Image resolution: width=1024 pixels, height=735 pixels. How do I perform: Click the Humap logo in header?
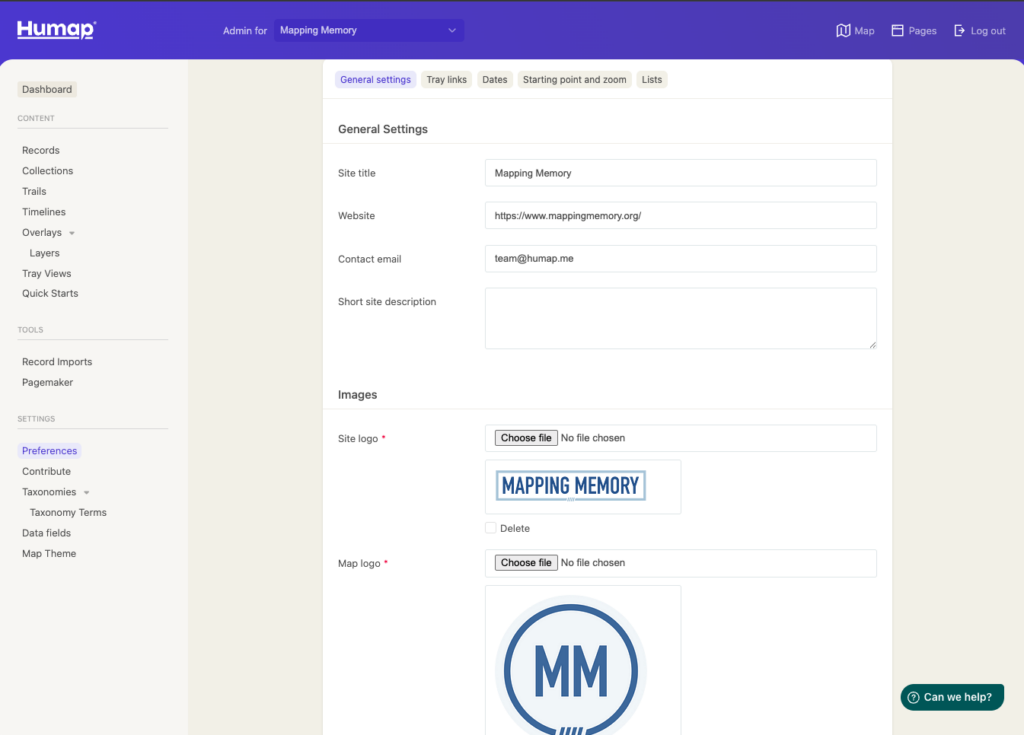coord(56,30)
